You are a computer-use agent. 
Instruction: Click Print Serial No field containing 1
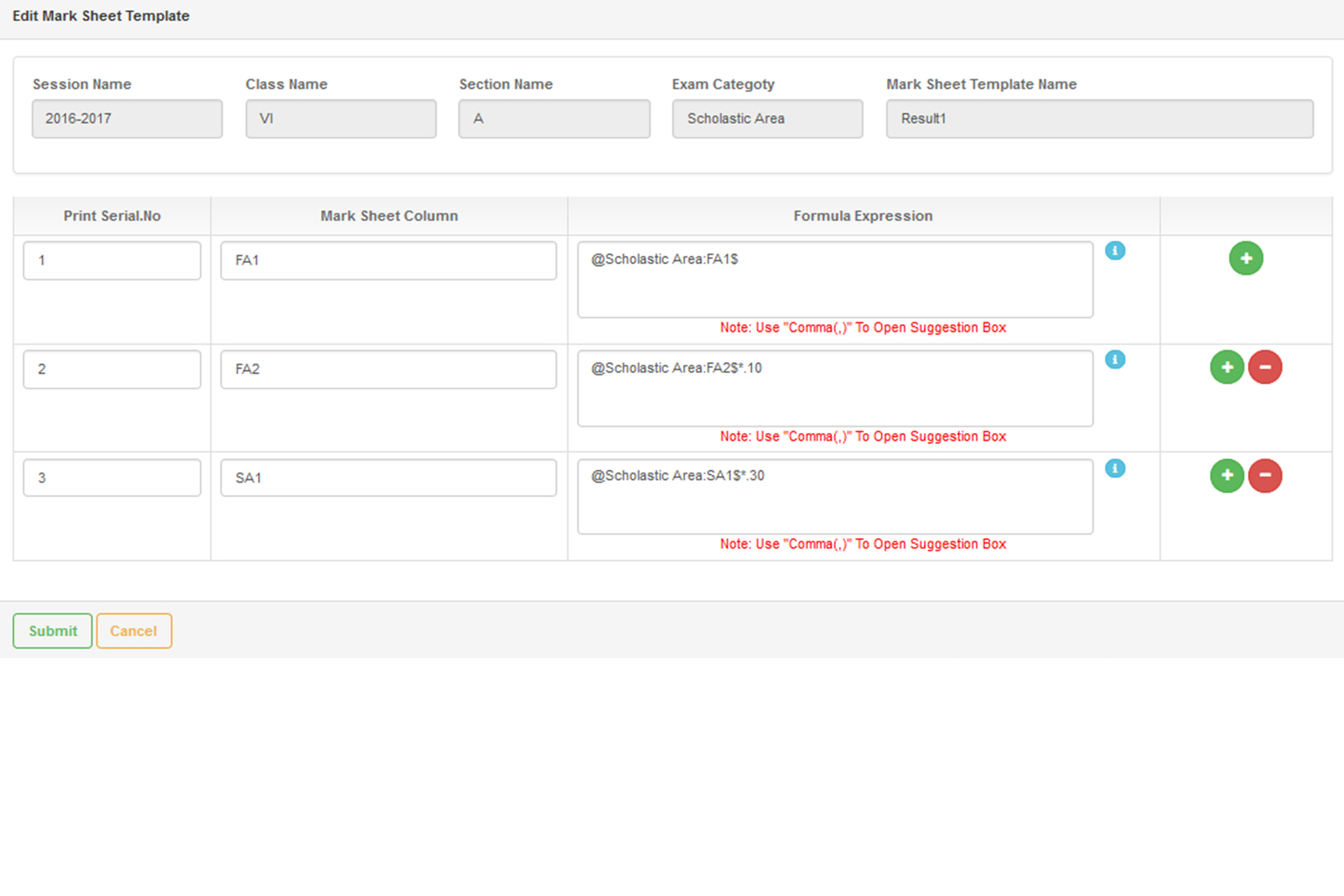coord(112,261)
